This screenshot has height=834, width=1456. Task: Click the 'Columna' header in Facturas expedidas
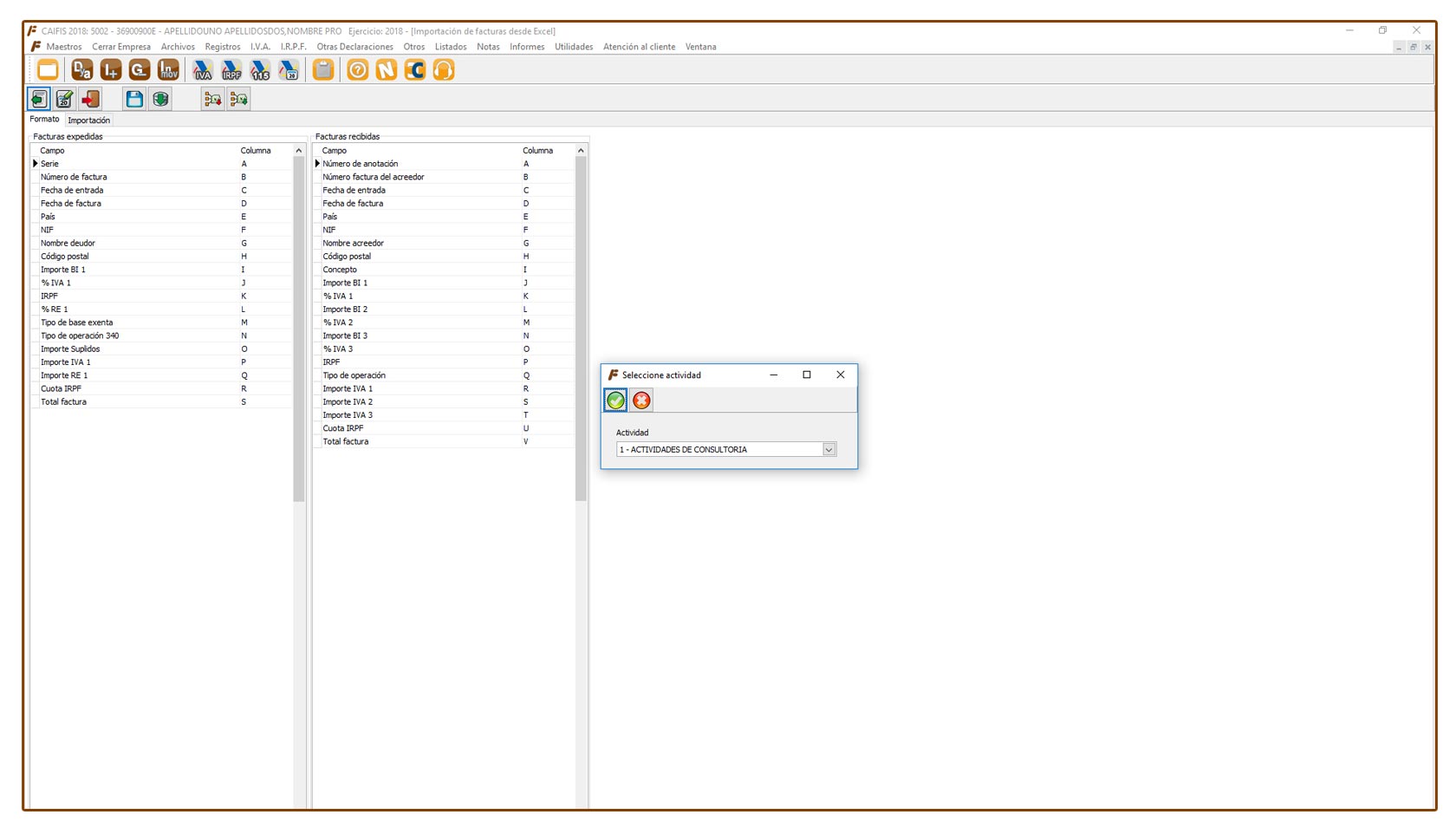pos(256,151)
